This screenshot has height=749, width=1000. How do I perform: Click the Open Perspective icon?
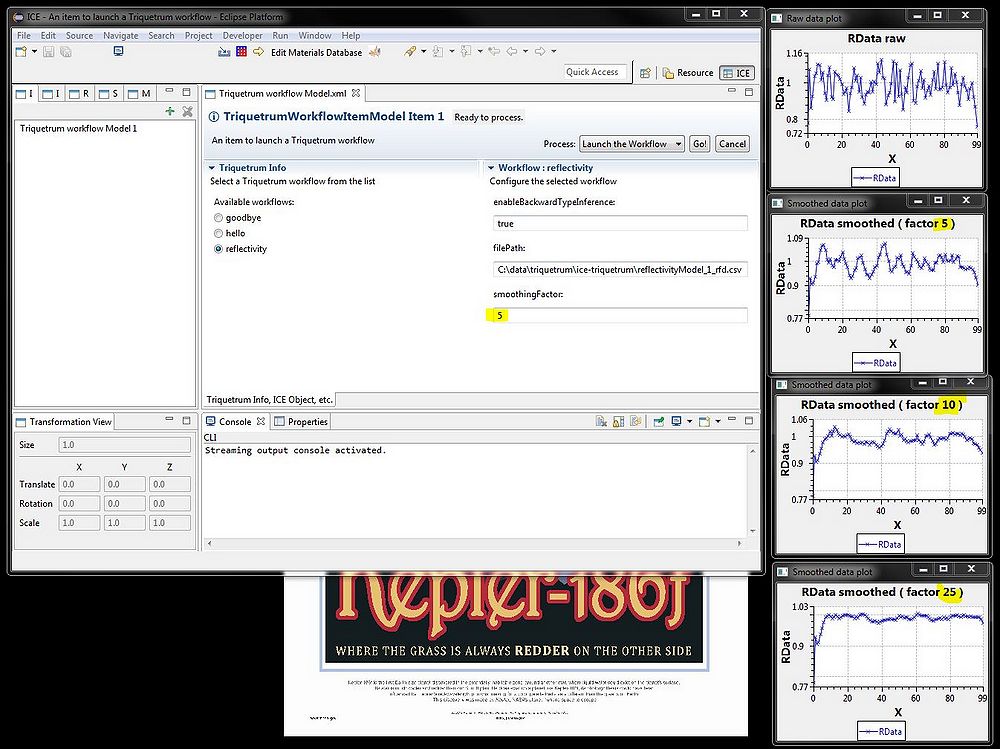[646, 73]
